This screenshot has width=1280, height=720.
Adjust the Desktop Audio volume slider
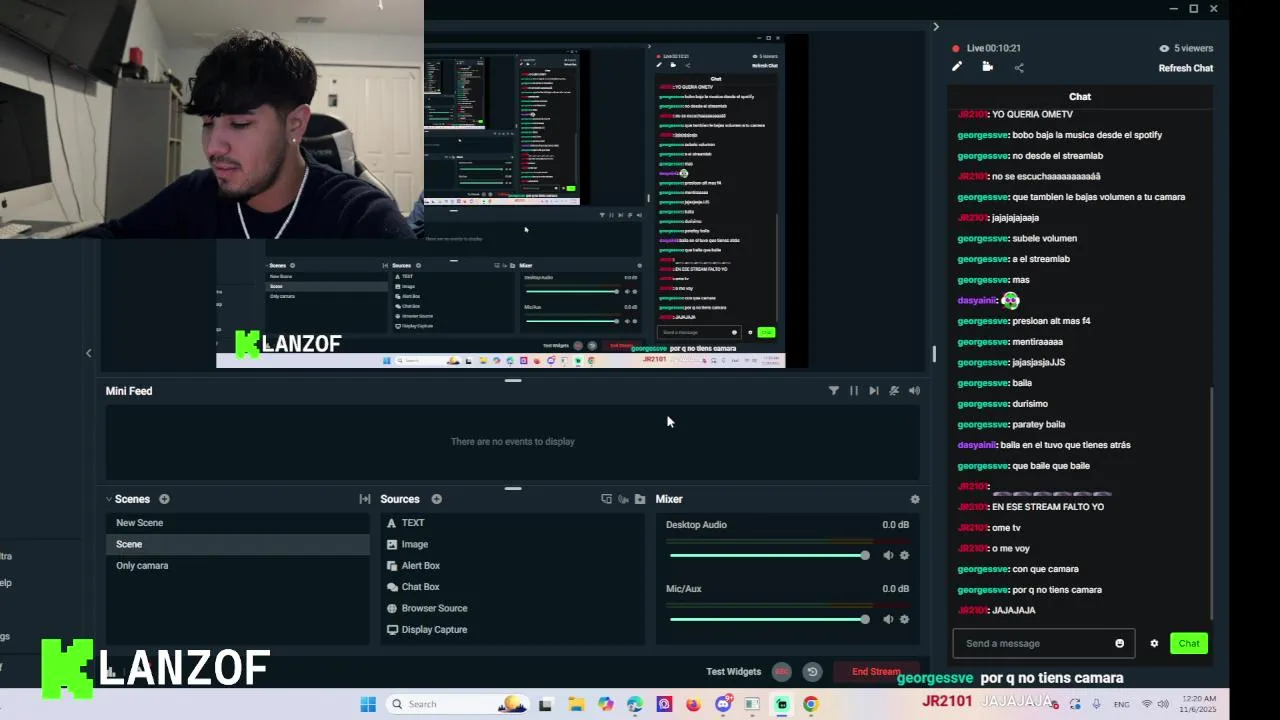pyautogui.click(x=768, y=555)
